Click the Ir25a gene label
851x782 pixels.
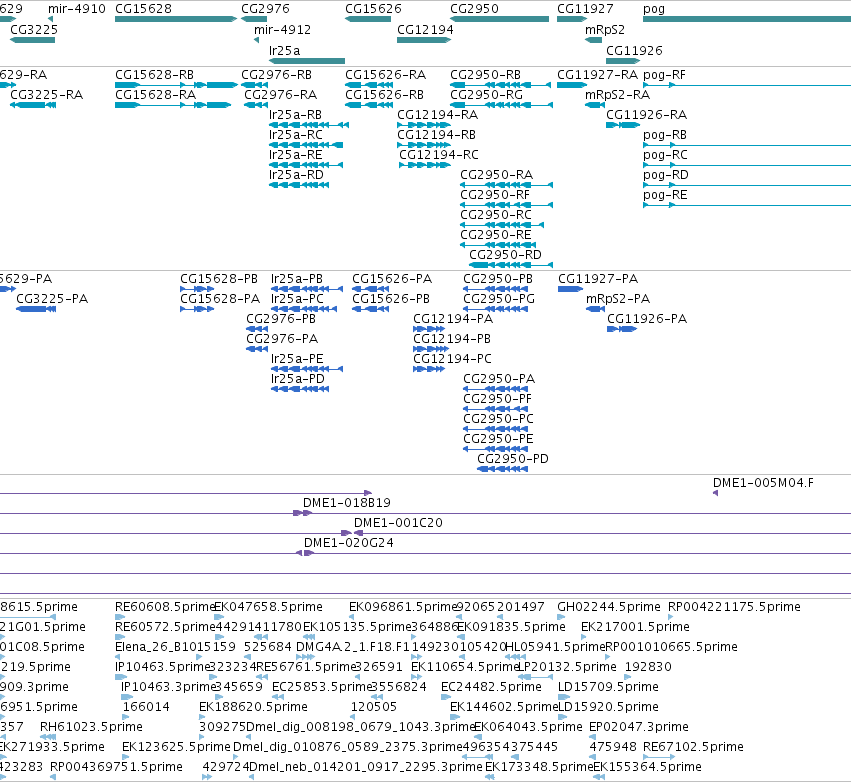pos(284,50)
